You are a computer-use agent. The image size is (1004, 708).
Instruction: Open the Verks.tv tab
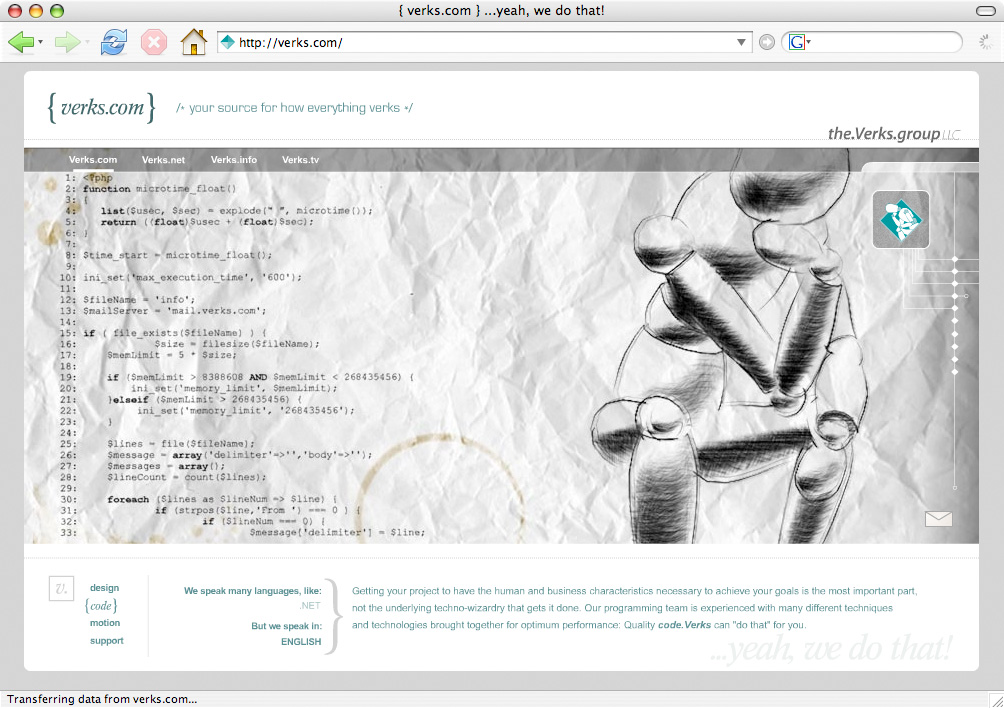coord(300,160)
